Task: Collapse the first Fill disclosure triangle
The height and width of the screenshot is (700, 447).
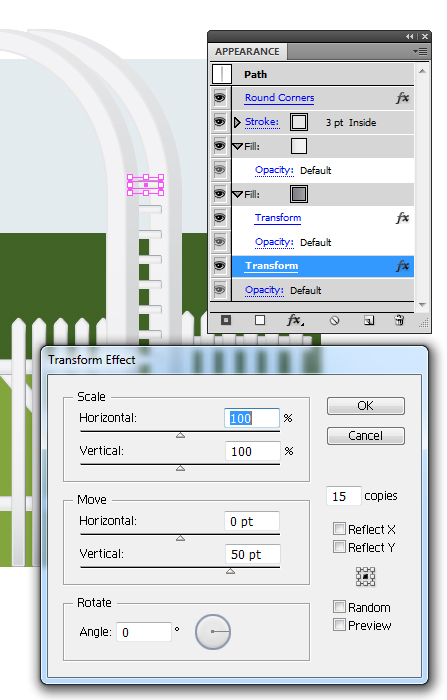Action: click(238, 146)
